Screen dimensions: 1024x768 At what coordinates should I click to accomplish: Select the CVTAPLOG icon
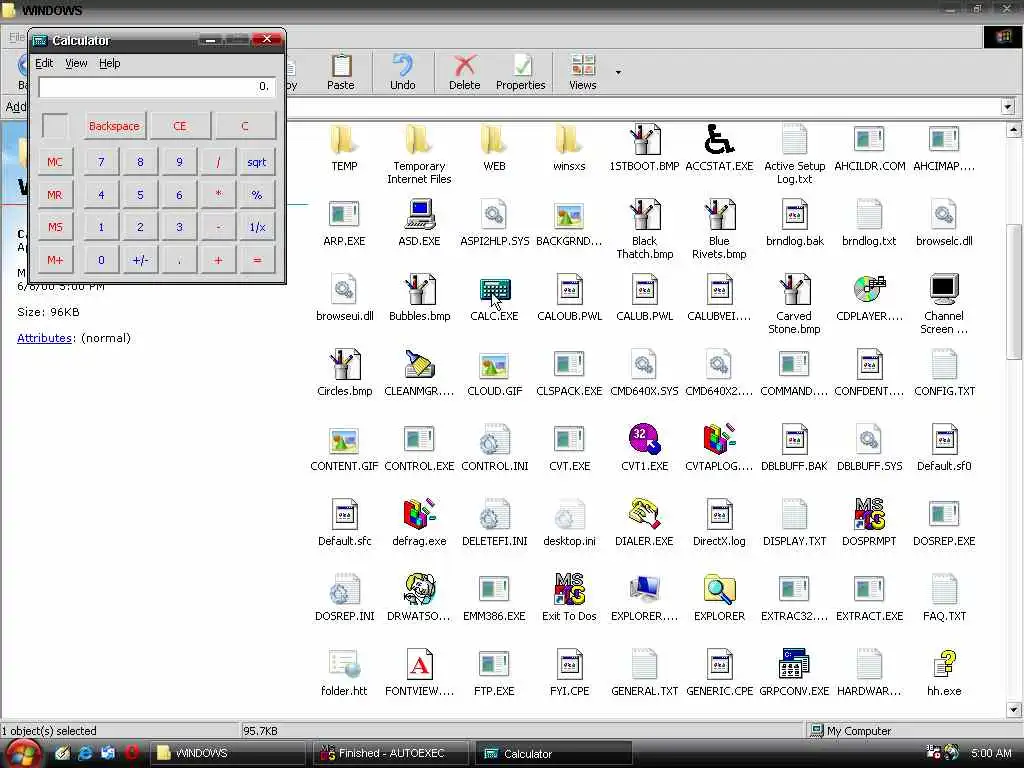point(719,440)
